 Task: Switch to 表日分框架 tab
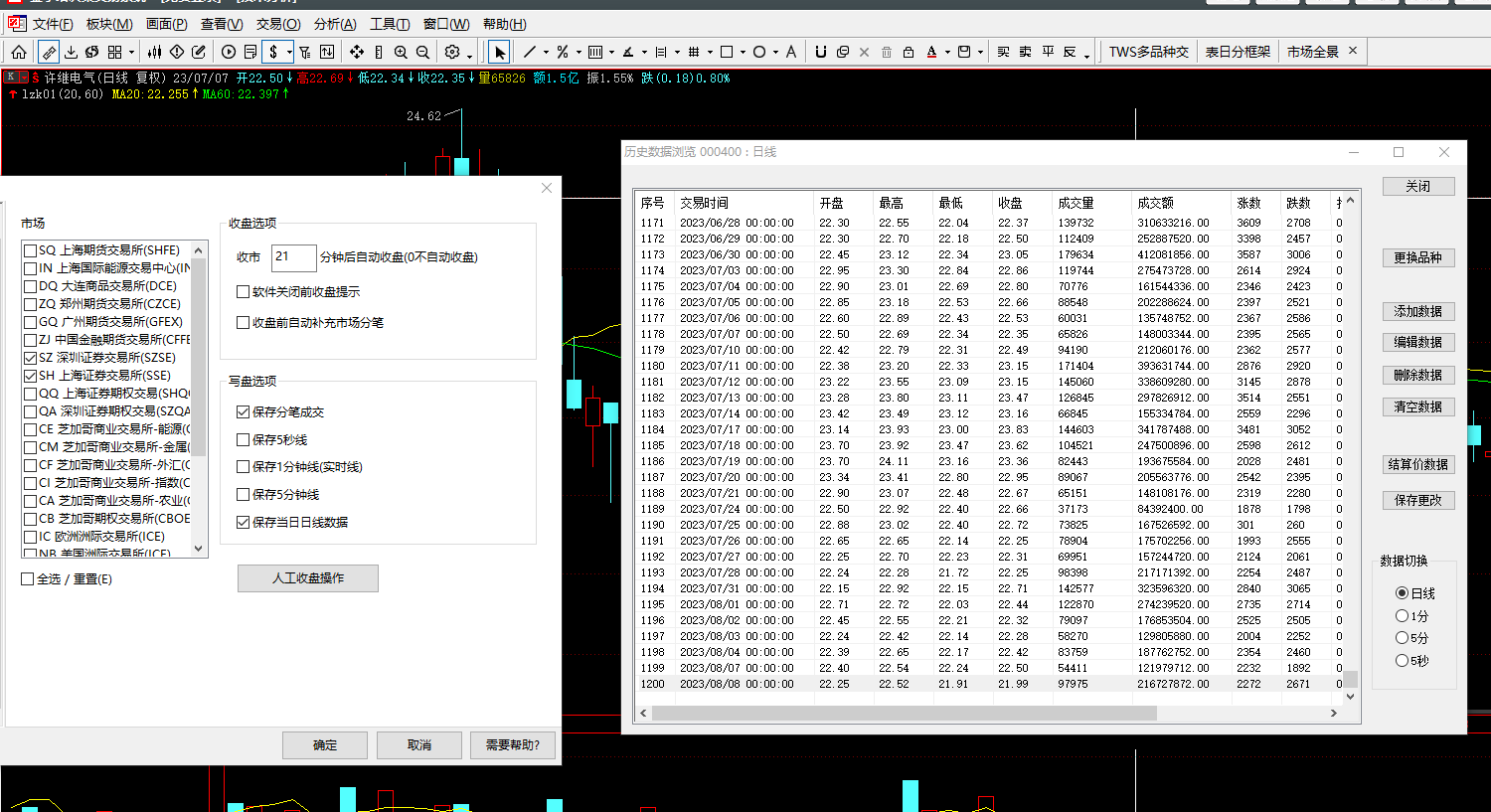[x=1238, y=52]
